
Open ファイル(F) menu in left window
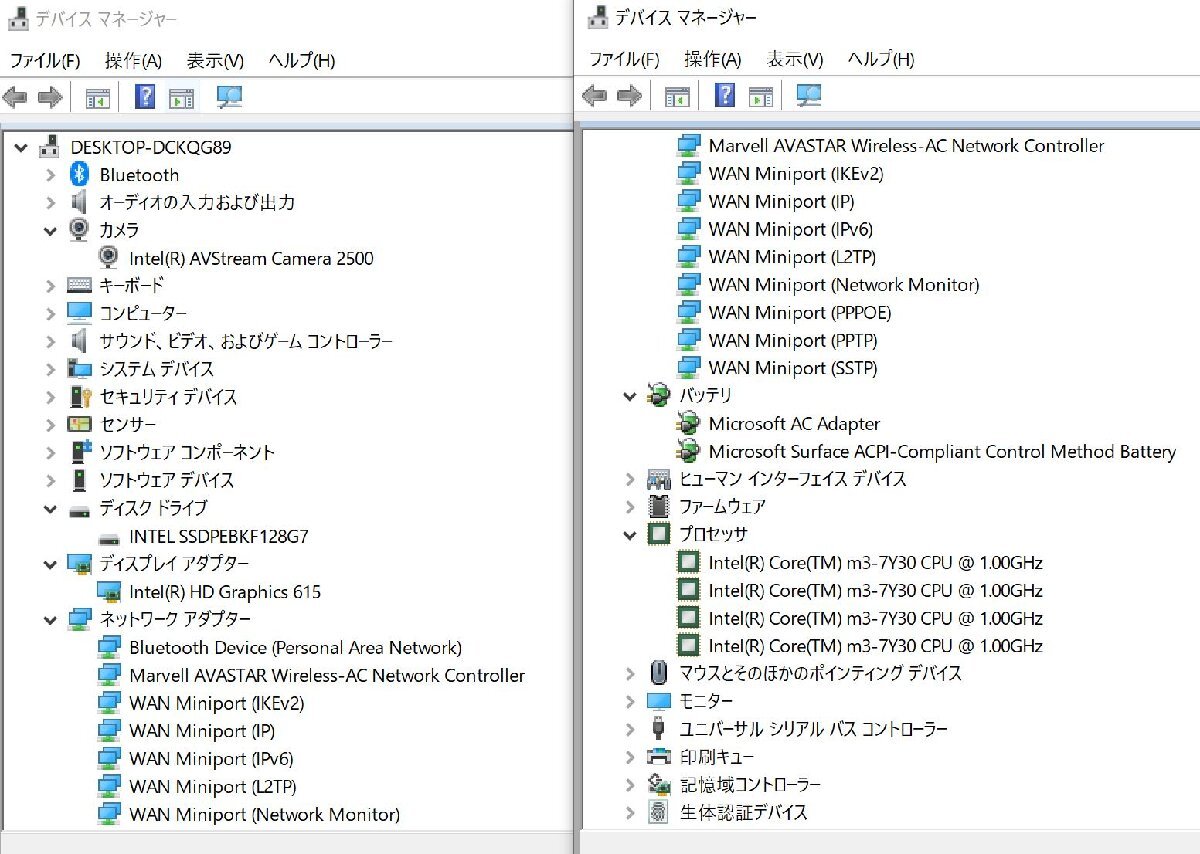tap(45, 60)
